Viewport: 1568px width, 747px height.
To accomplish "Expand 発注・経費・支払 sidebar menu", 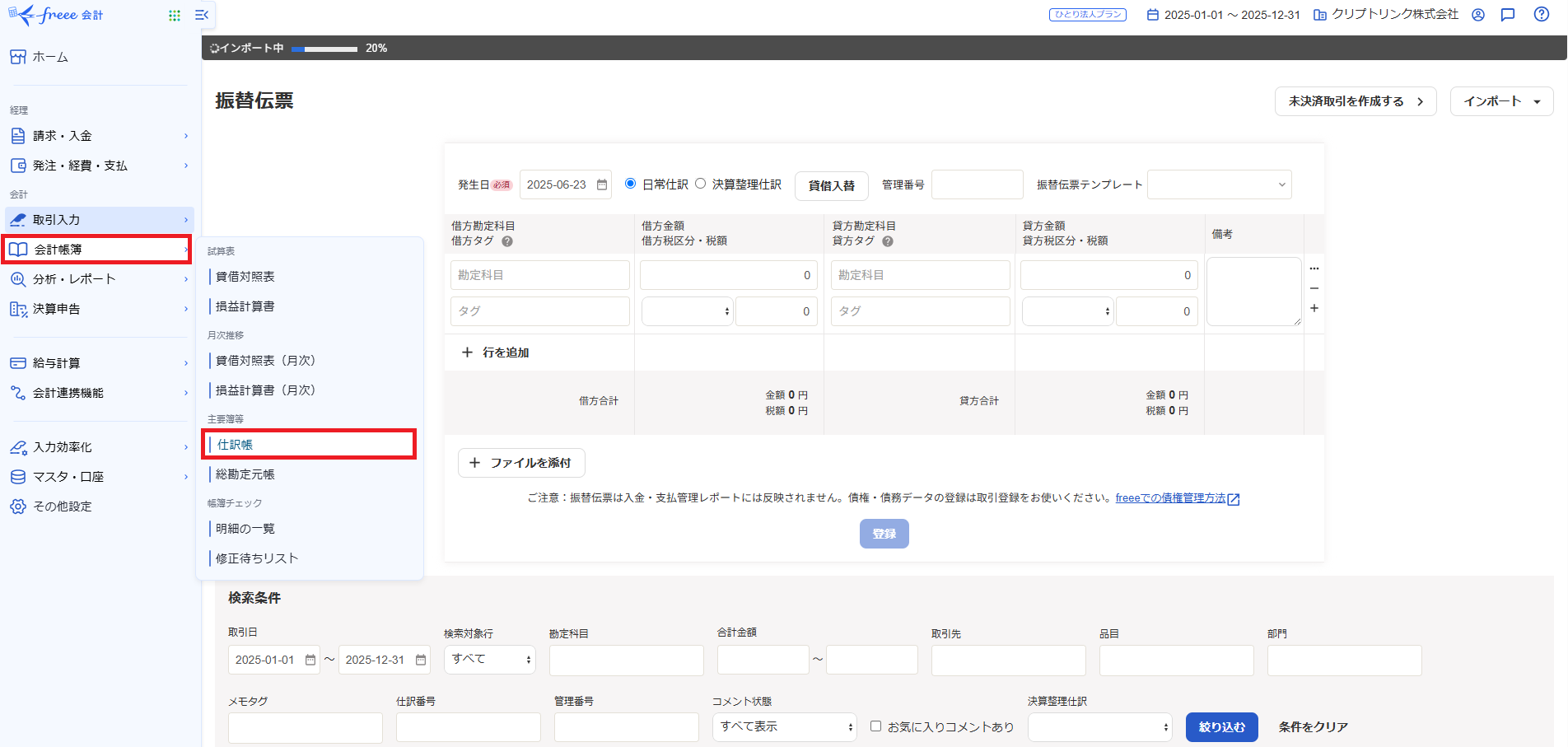I will click(x=99, y=166).
